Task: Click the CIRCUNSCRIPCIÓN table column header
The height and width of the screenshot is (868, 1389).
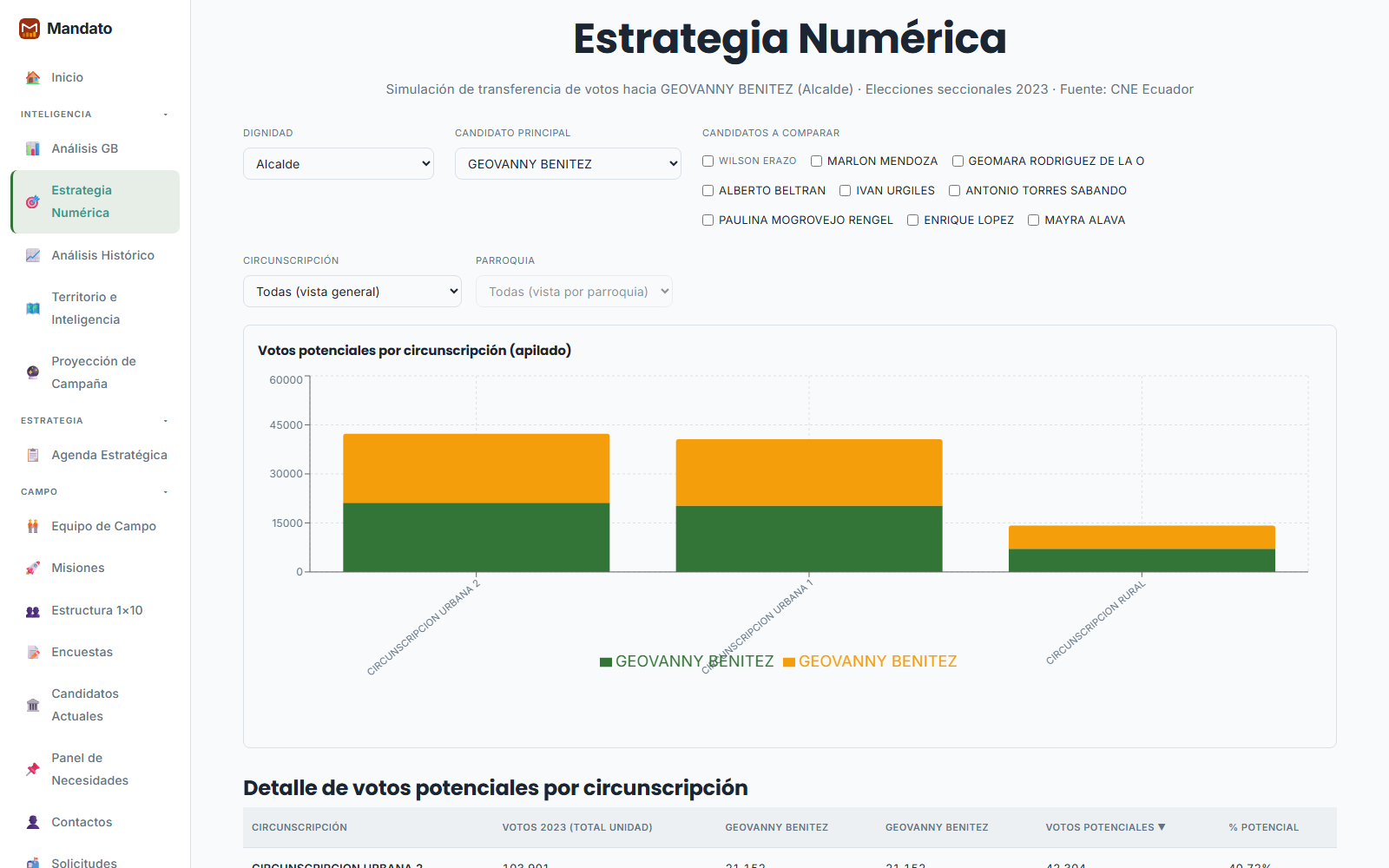Action: [x=300, y=827]
